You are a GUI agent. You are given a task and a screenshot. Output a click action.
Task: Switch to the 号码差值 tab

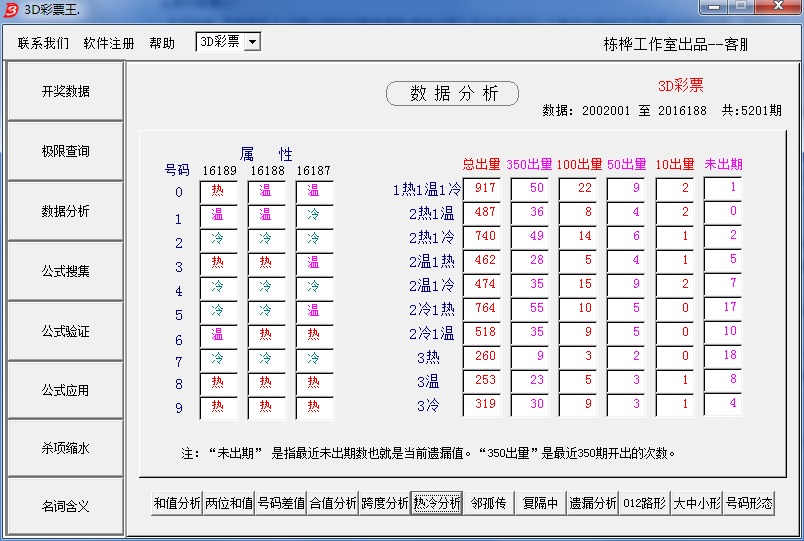point(281,503)
